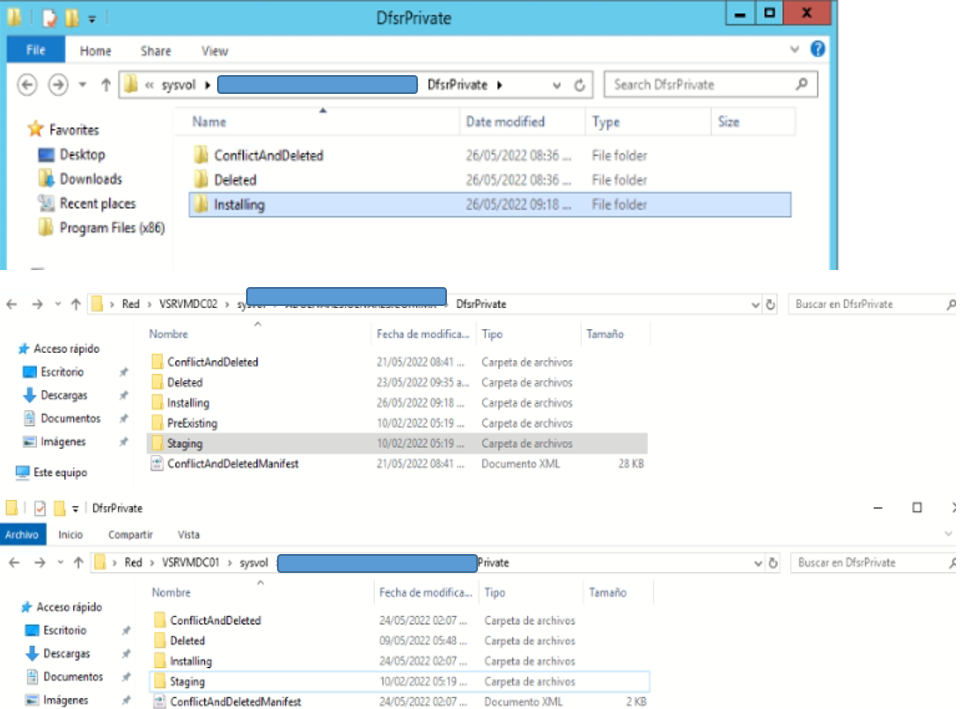Open address history dropdown in top window
961x709 pixels.
(x=556, y=85)
